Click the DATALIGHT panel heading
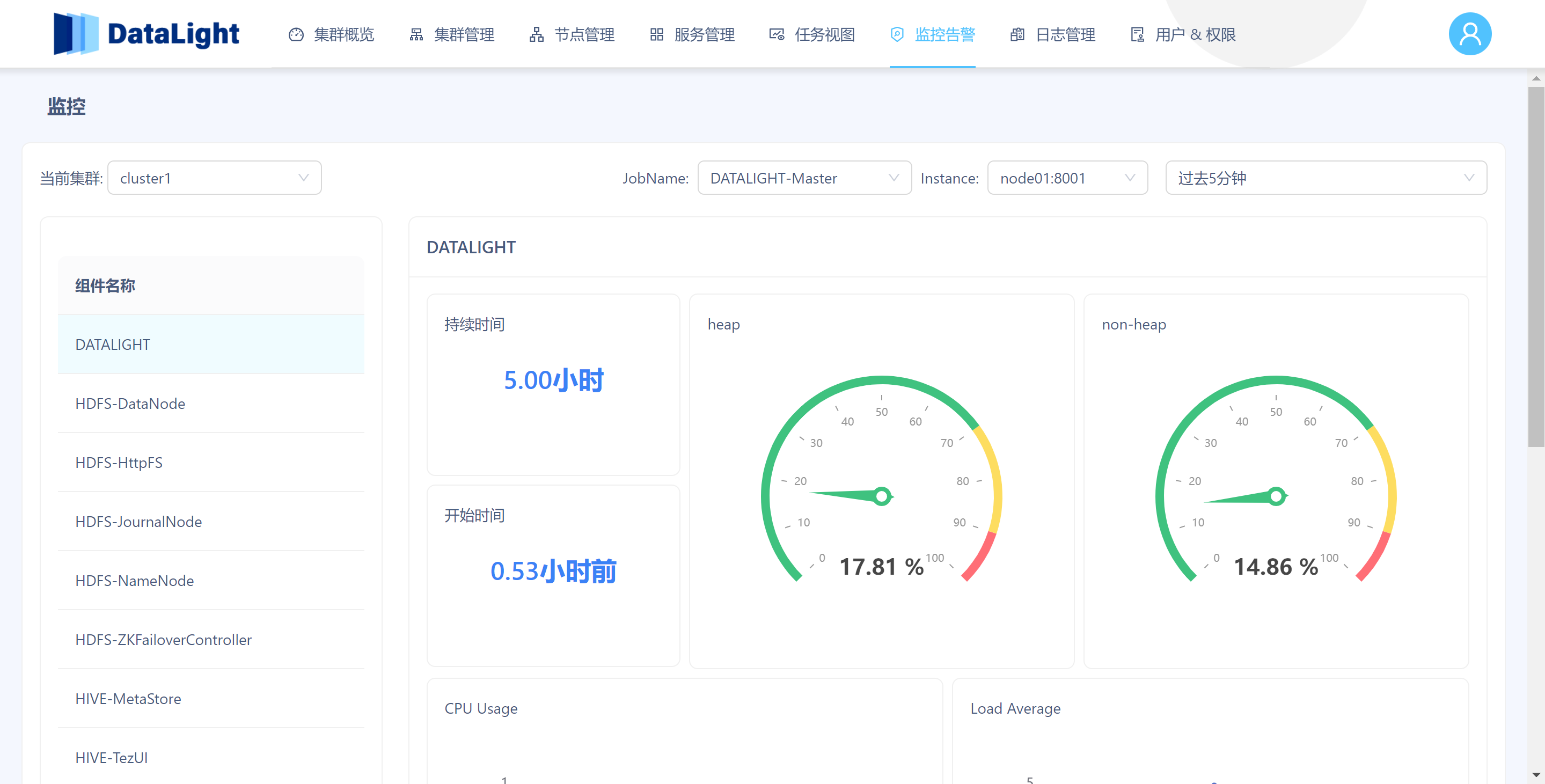The width and height of the screenshot is (1545, 784). coord(471,247)
